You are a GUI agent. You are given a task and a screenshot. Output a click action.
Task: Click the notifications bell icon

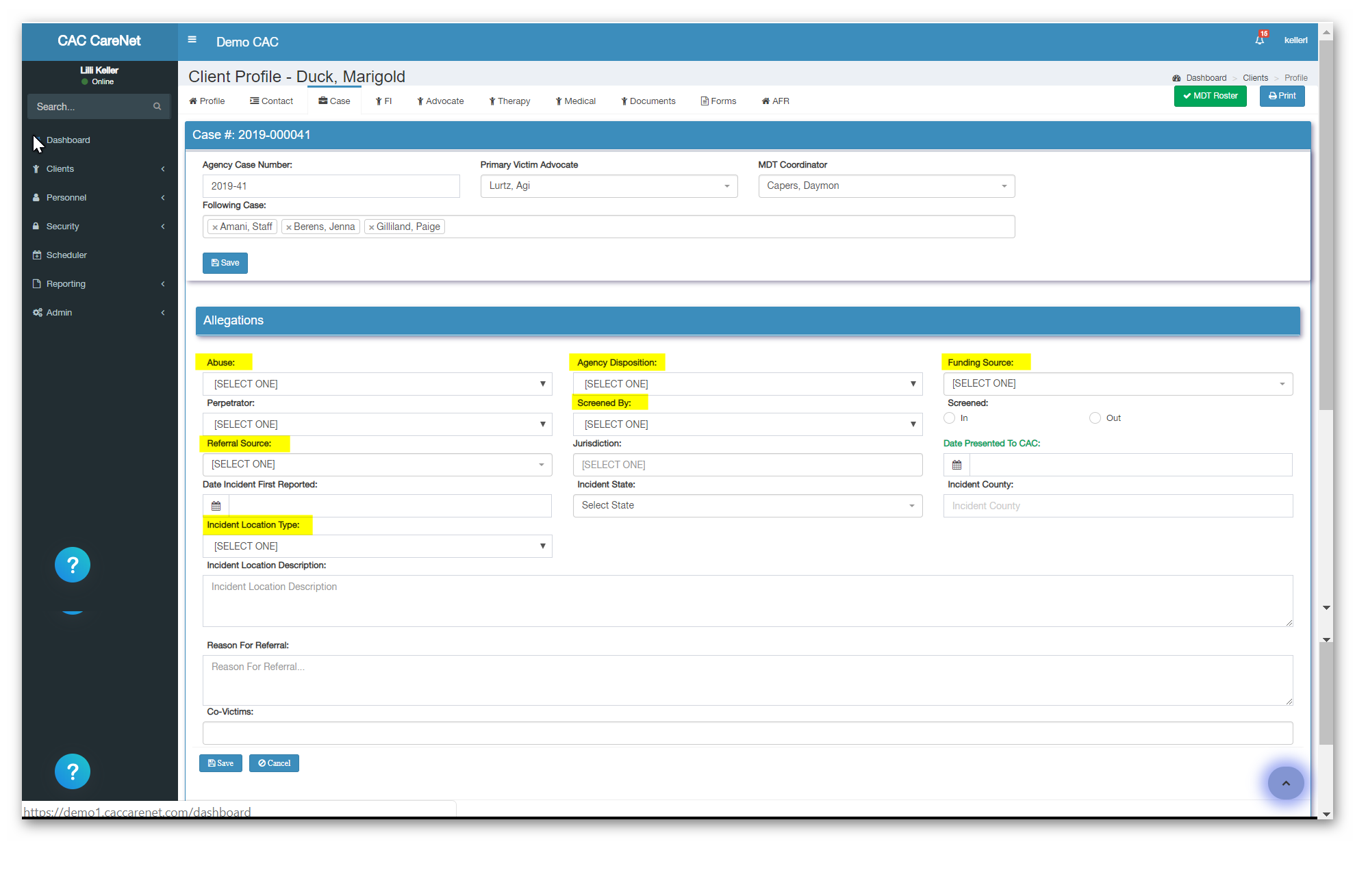(x=1259, y=40)
